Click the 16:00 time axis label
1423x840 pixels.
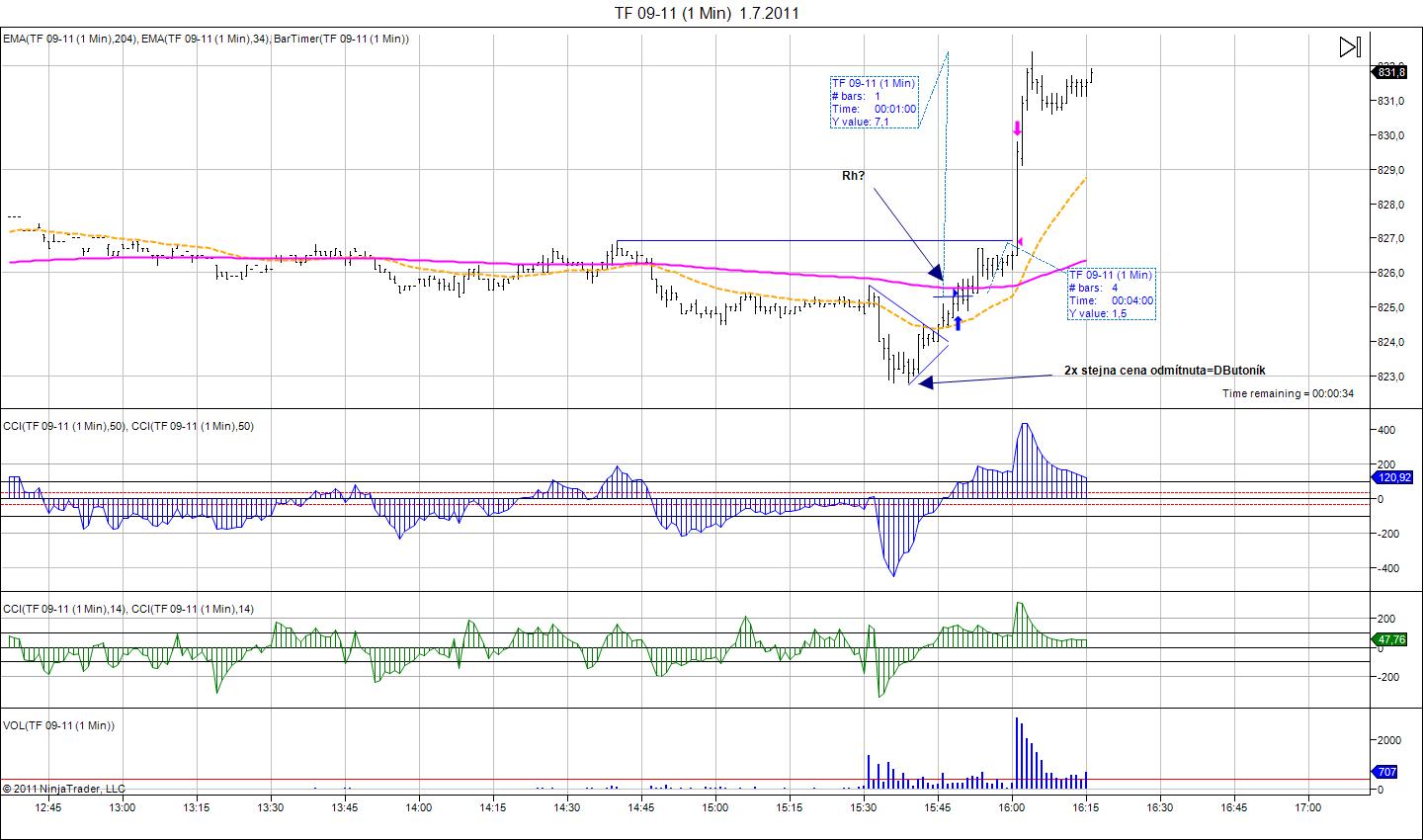click(1011, 807)
